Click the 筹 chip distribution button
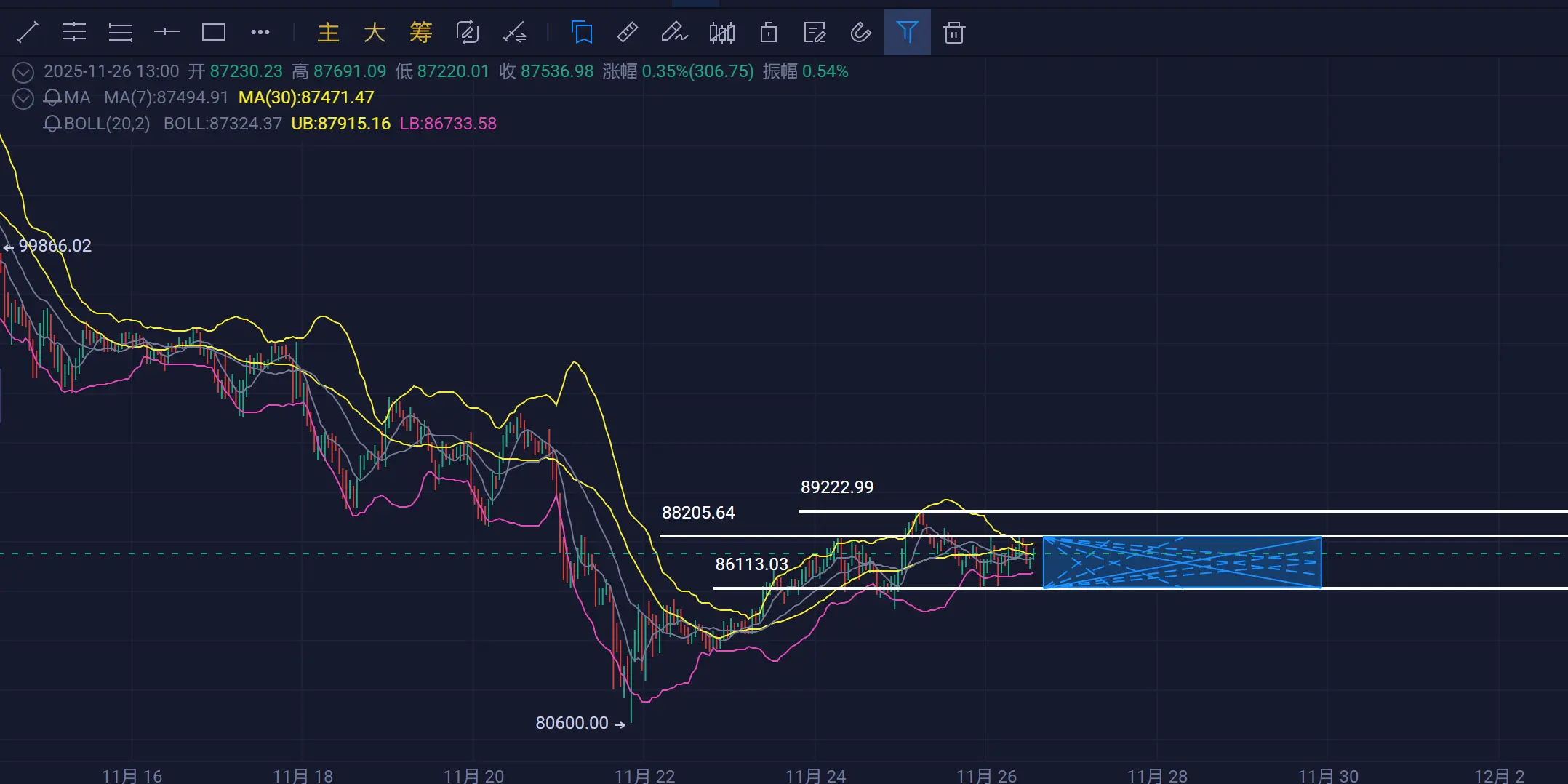The width and height of the screenshot is (1568, 784). pos(421,33)
